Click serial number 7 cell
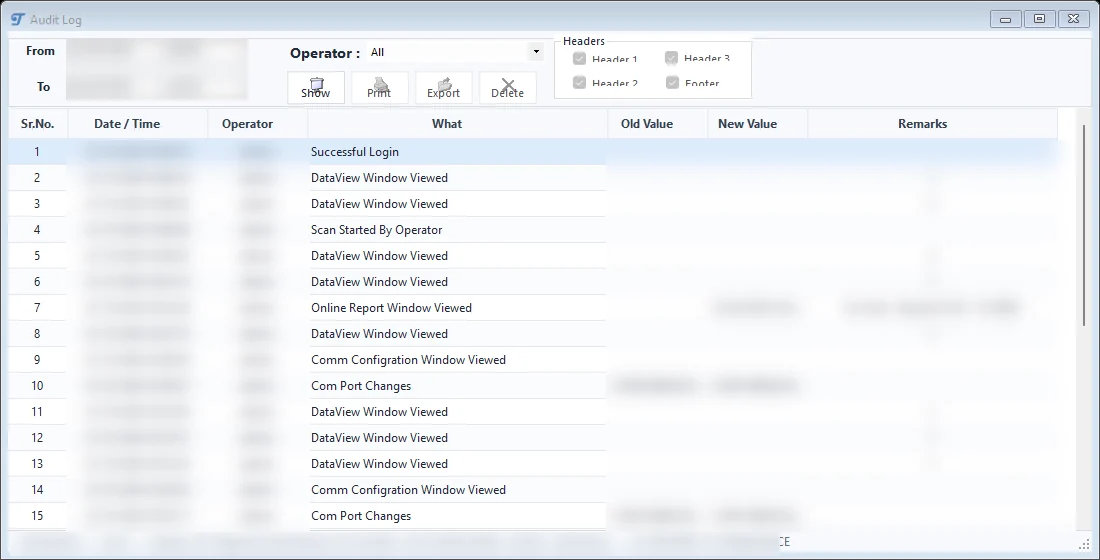This screenshot has width=1100, height=560. tap(37, 307)
